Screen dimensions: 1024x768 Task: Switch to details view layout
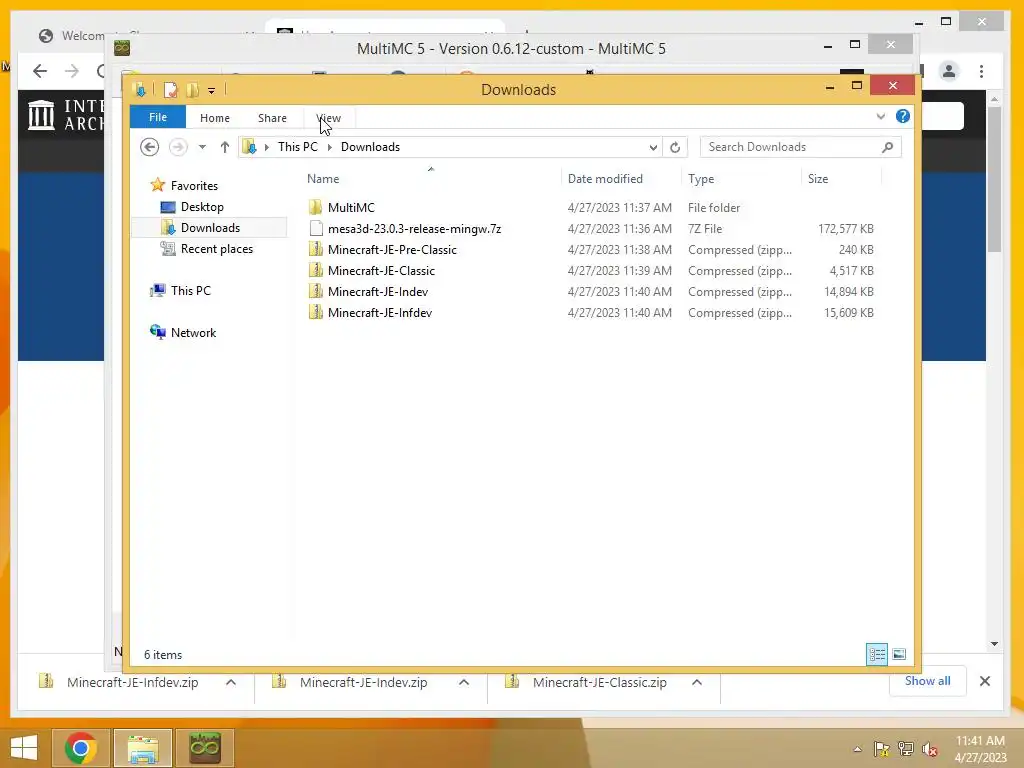(876, 654)
